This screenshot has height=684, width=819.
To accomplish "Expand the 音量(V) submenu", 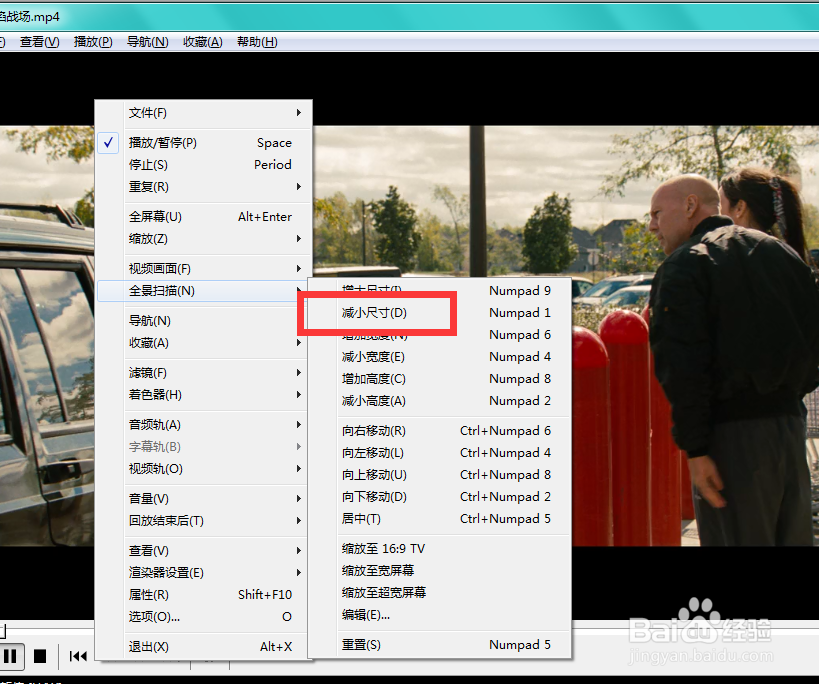I will click(204, 499).
